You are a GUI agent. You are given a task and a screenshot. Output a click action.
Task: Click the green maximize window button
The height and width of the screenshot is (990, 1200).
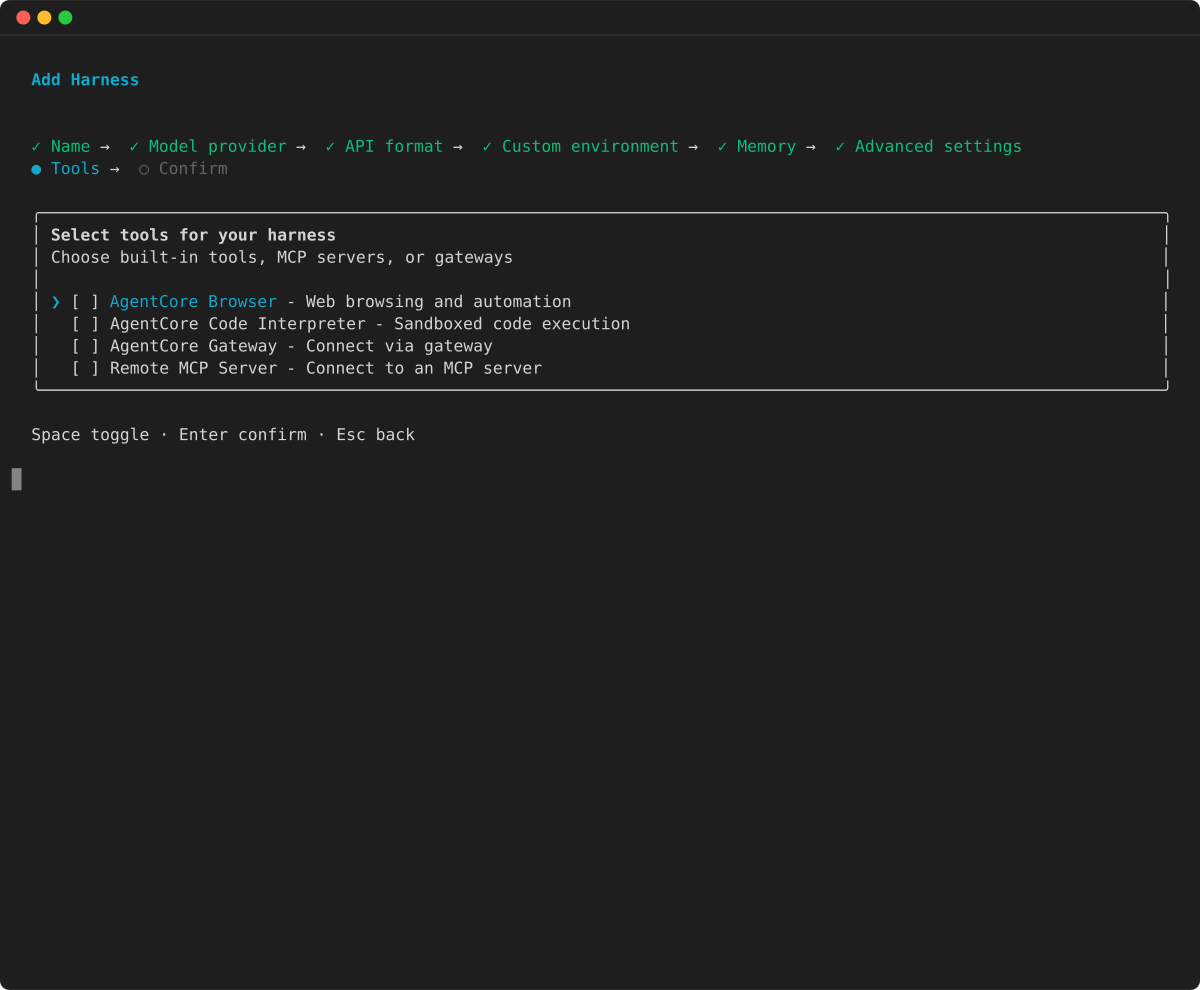(65, 17)
